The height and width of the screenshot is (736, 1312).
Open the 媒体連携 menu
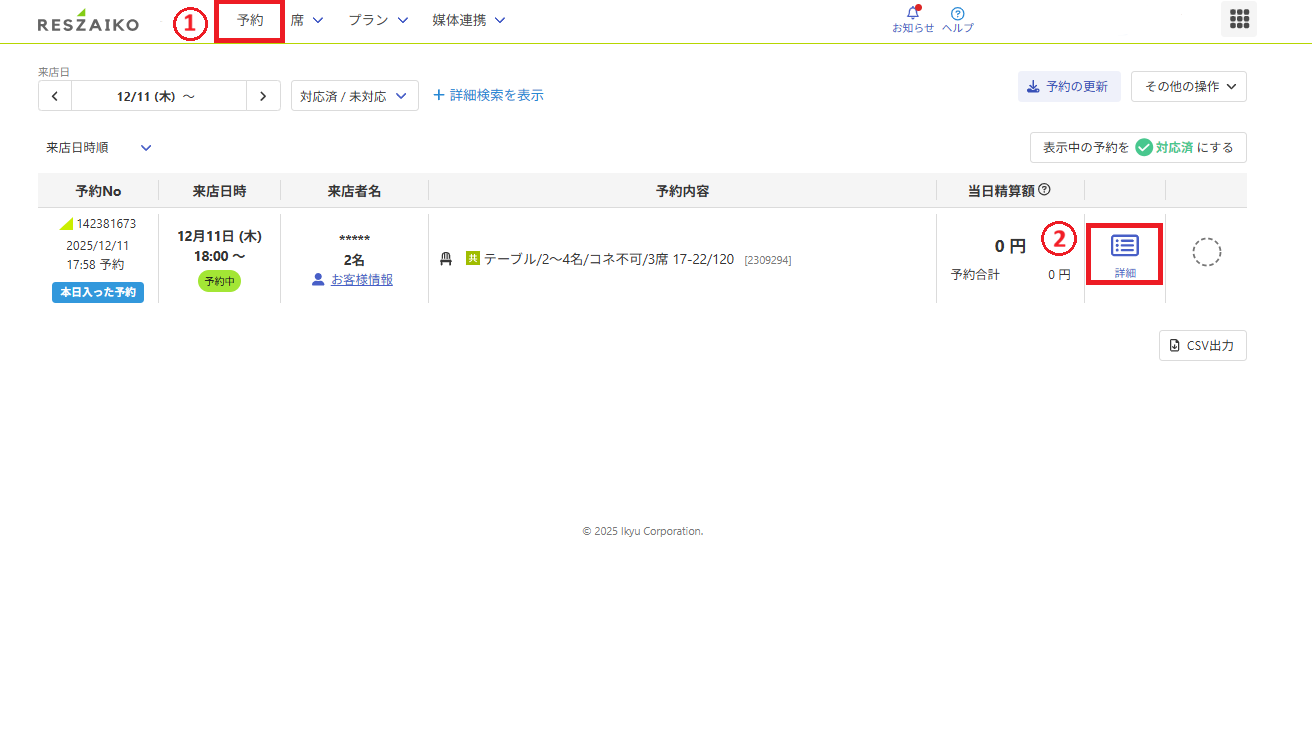click(469, 19)
